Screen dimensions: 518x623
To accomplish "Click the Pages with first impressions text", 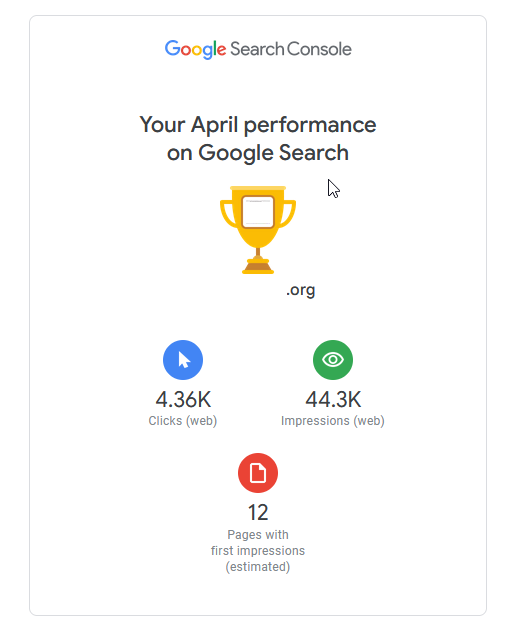I will (x=258, y=543).
